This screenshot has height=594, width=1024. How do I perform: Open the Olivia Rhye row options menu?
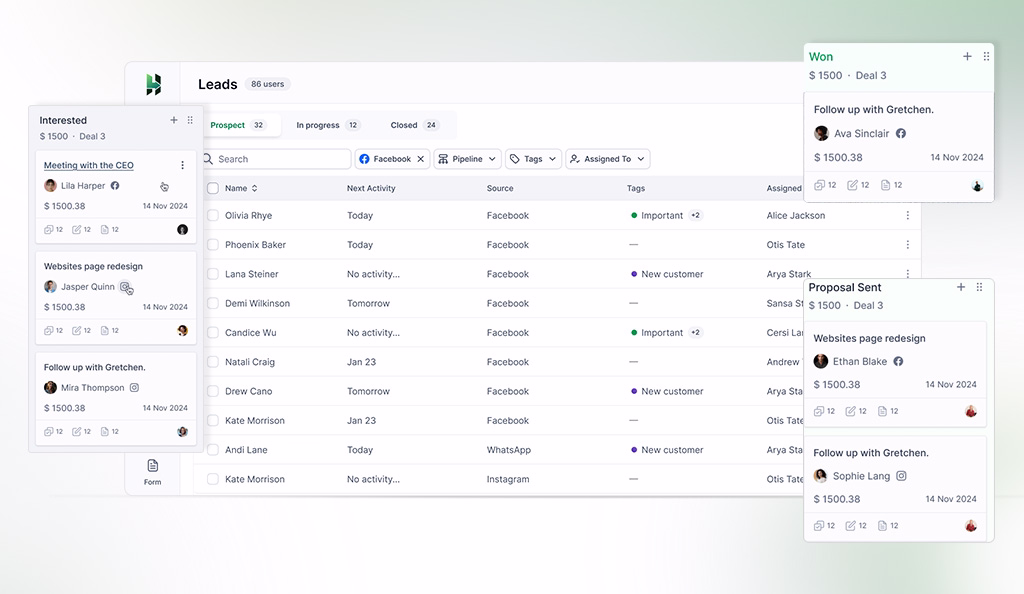pyautogui.click(x=907, y=215)
